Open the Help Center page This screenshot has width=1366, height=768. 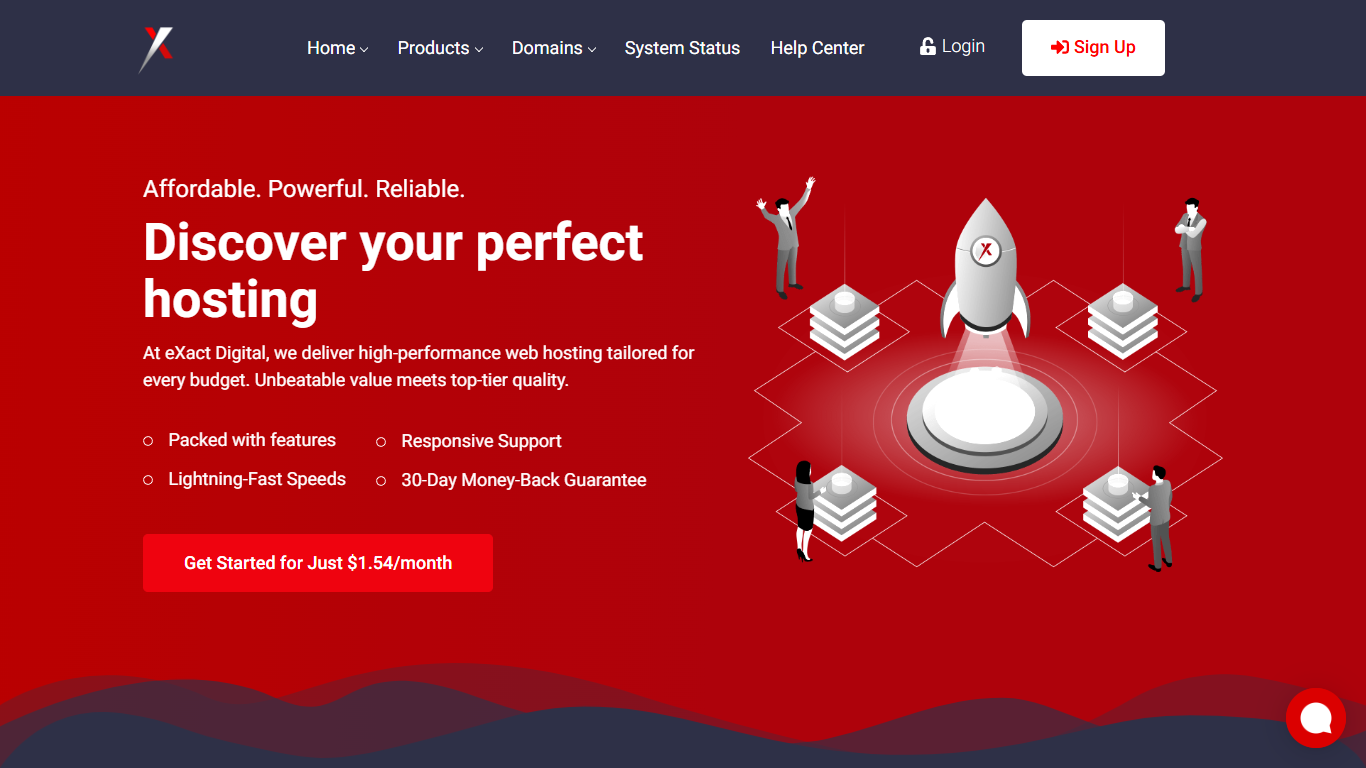coord(817,48)
